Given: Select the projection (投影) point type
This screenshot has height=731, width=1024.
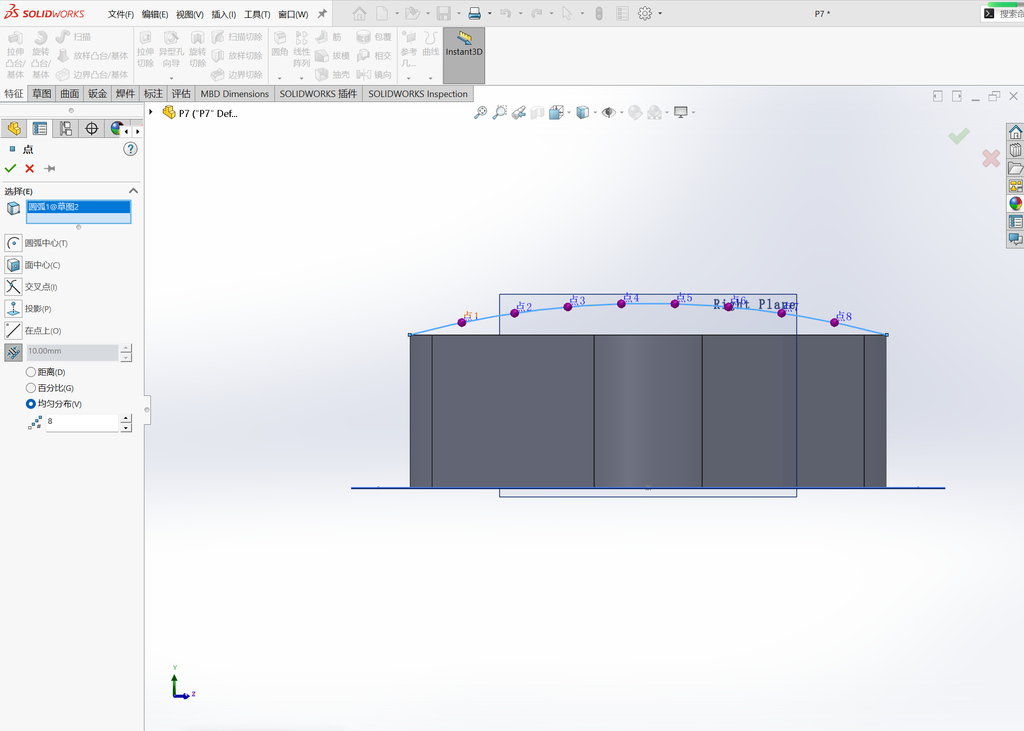Looking at the screenshot, I should click(x=13, y=308).
